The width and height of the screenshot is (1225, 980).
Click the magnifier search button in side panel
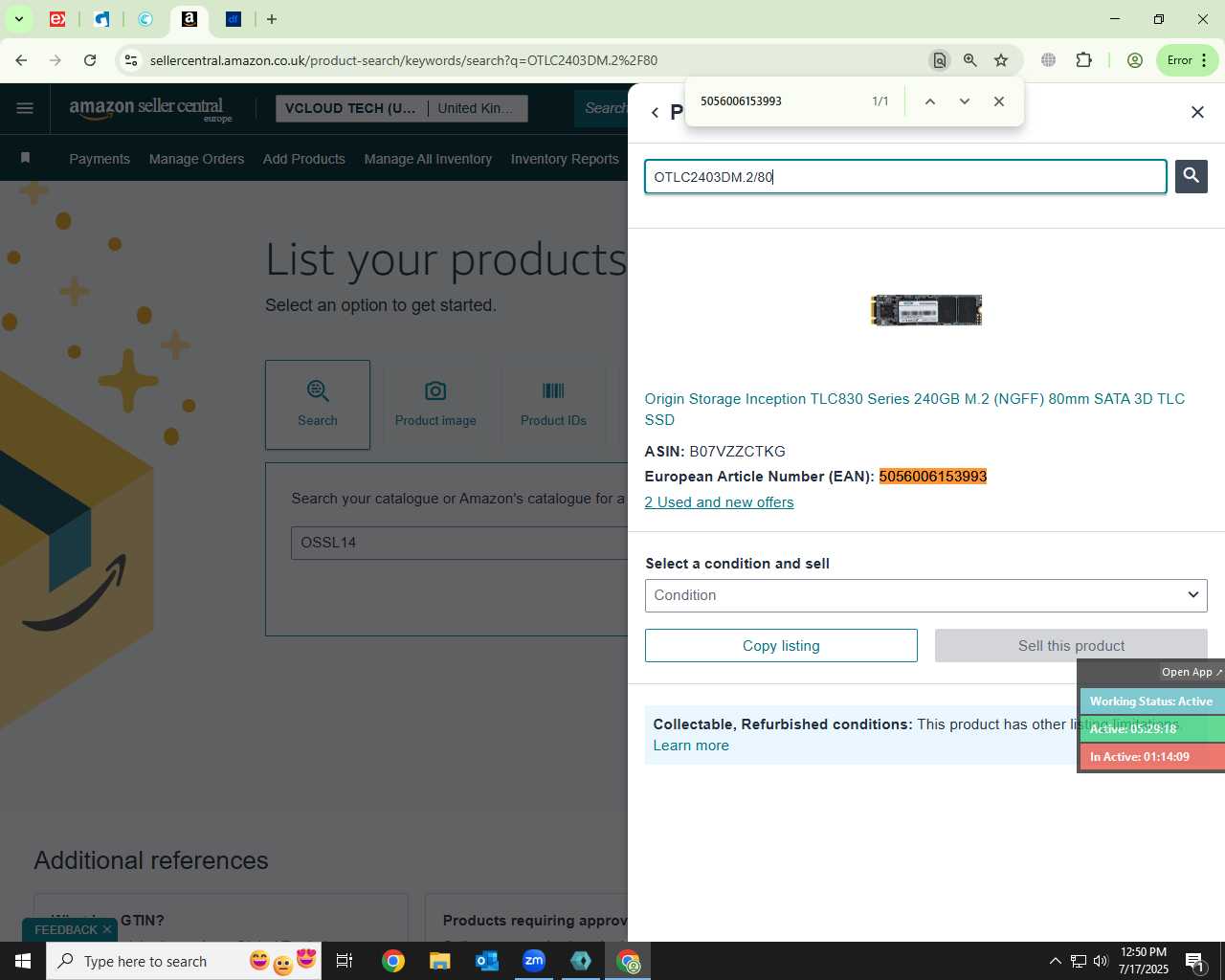click(1191, 176)
